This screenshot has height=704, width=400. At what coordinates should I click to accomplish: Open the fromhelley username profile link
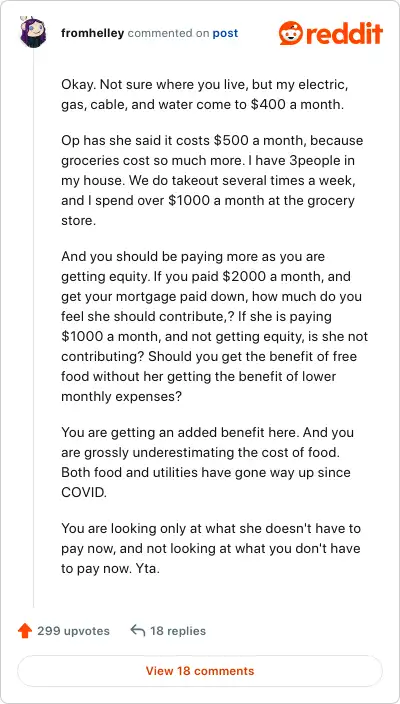pyautogui.click(x=92, y=33)
